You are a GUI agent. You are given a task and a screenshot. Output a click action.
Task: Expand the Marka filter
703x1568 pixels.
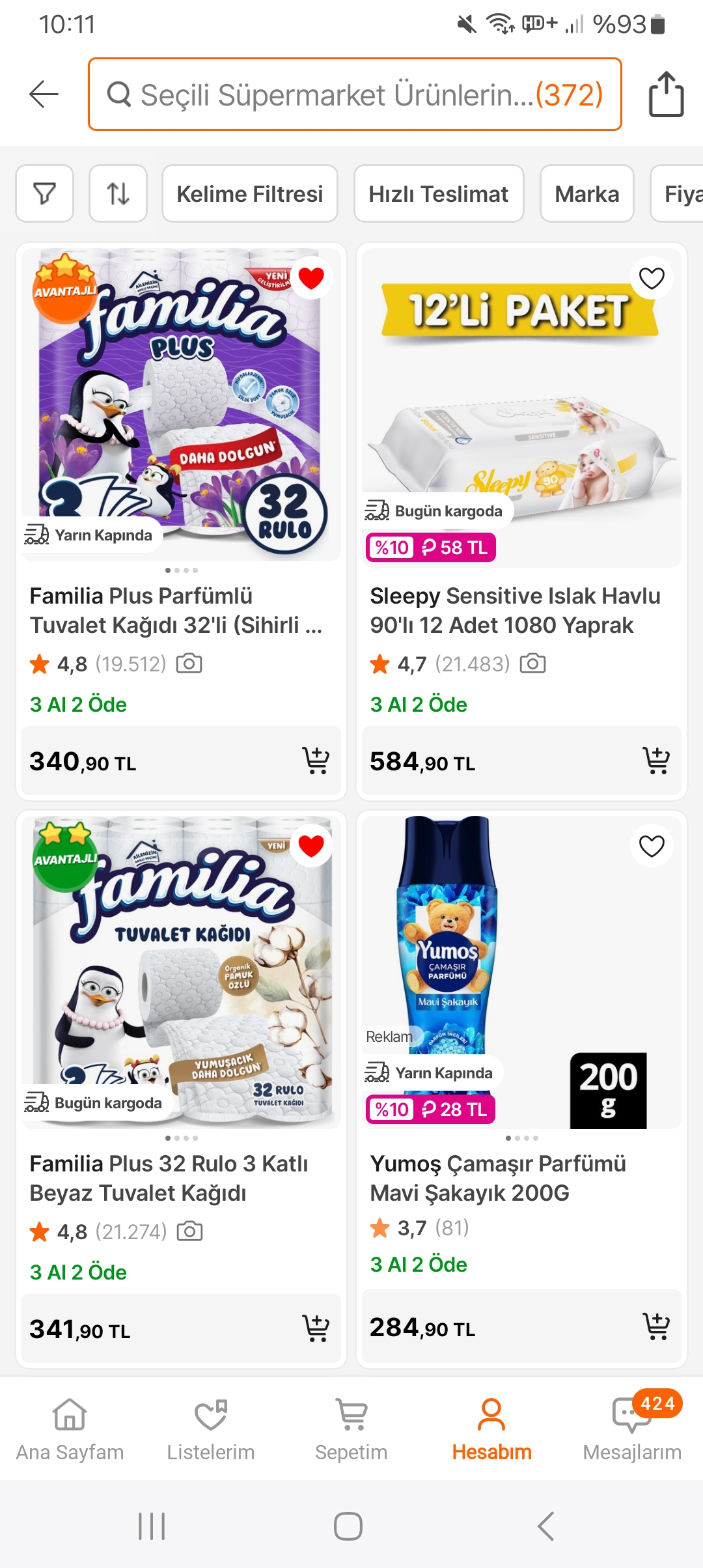pos(586,193)
